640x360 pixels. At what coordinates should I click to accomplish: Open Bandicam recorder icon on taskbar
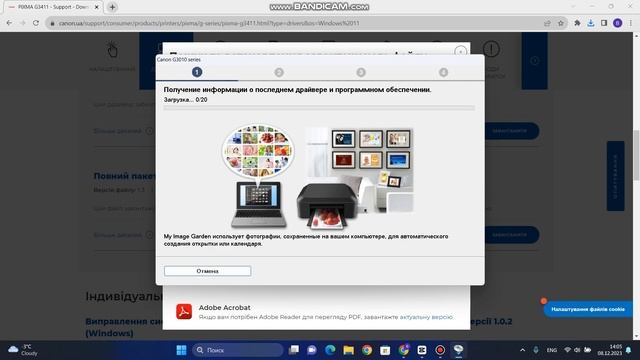pyautogui.click(x=440, y=350)
